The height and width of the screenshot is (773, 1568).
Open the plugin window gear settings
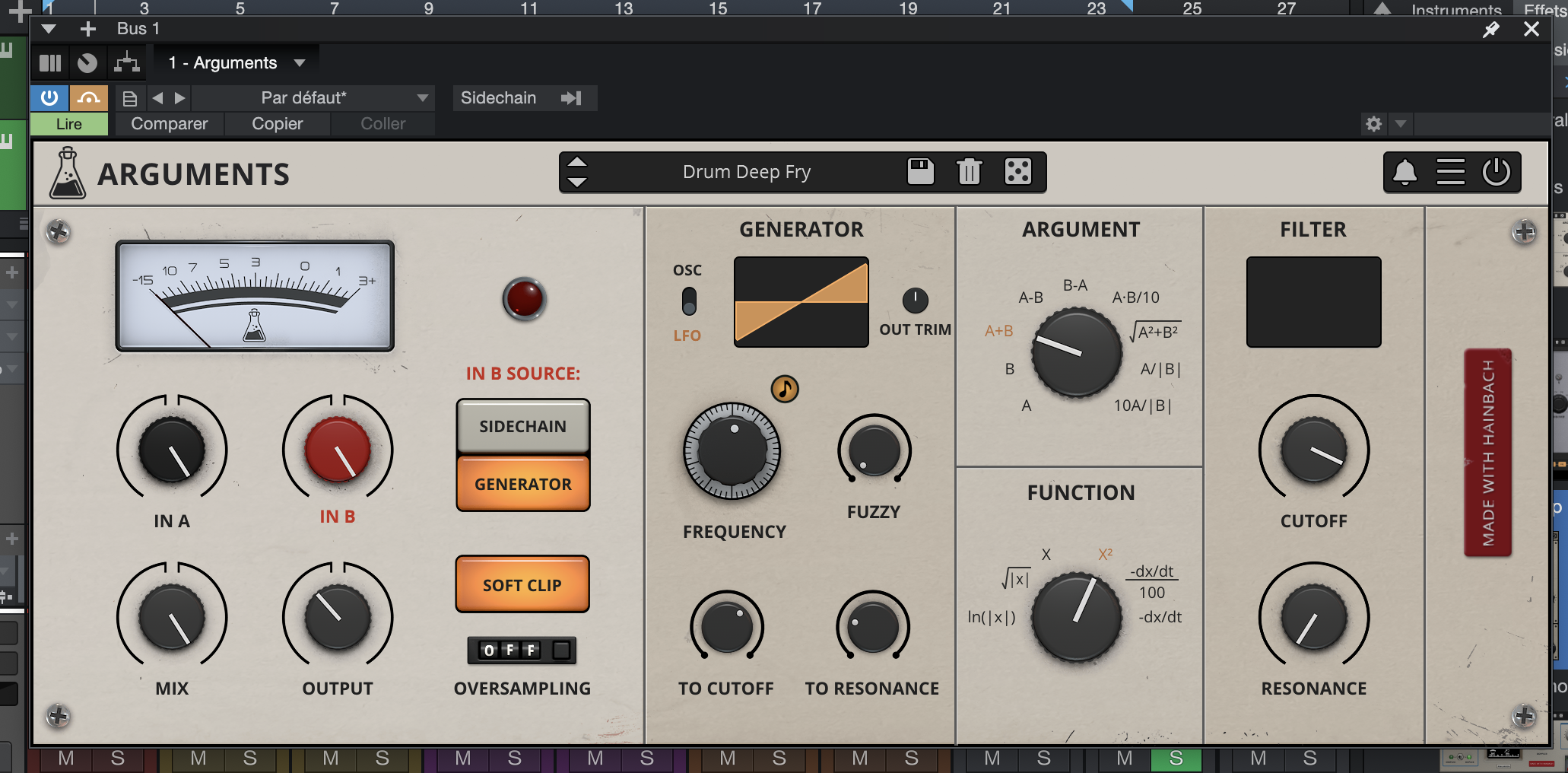(1374, 123)
